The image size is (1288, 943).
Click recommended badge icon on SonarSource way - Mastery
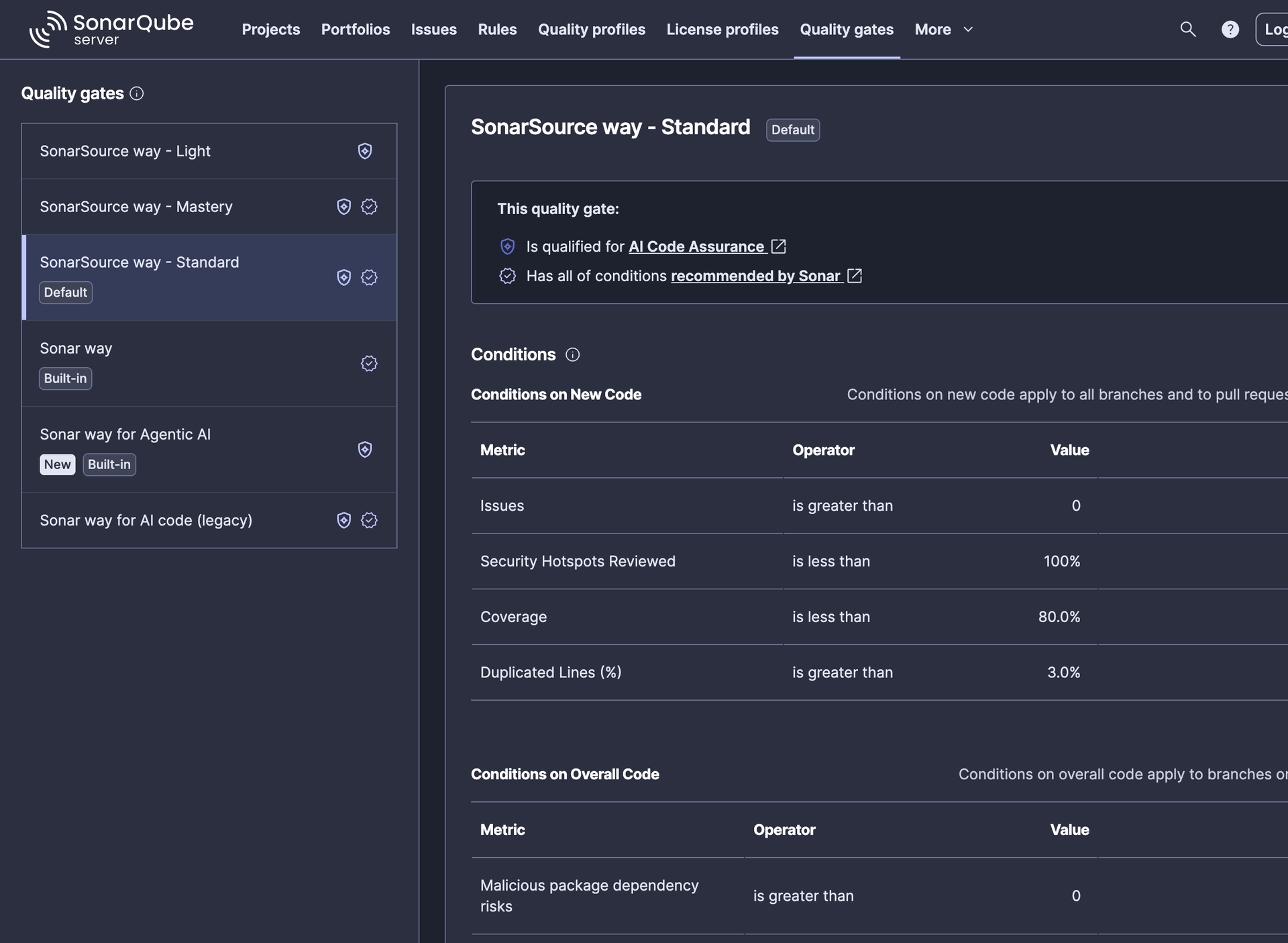click(369, 207)
